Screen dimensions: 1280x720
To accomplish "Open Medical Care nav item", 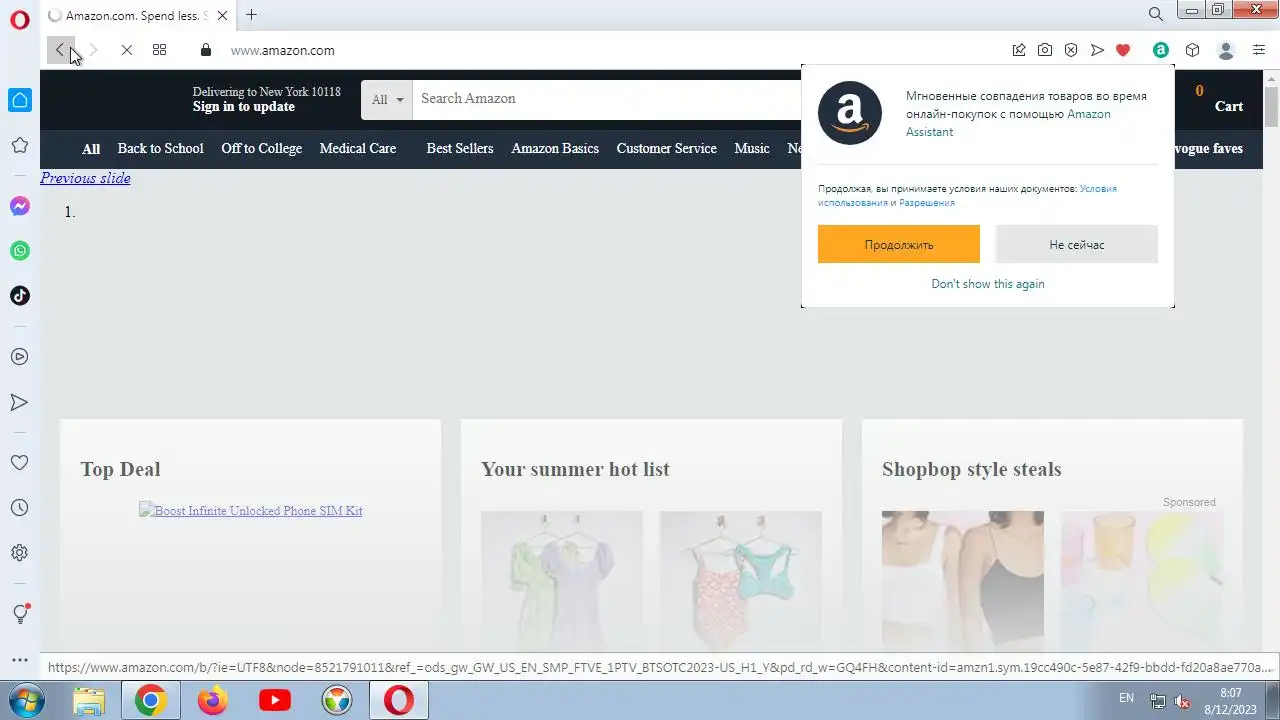I will pyautogui.click(x=358, y=148).
